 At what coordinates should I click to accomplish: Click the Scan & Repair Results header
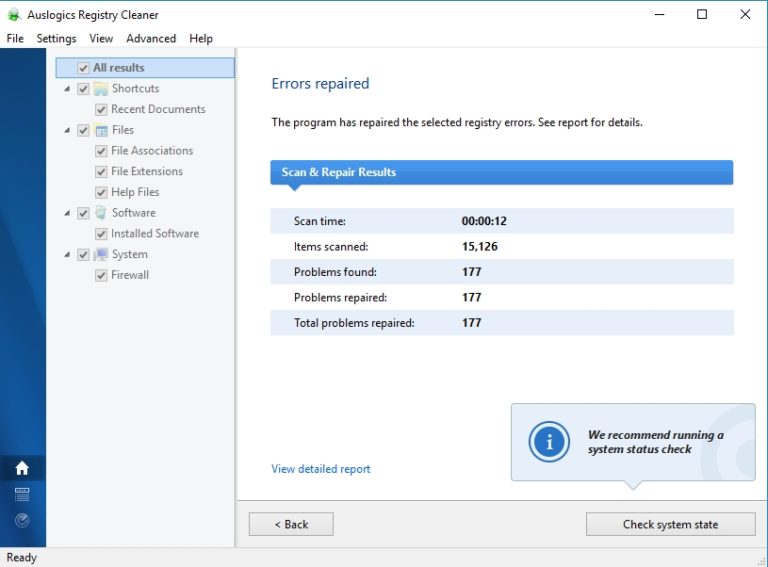pyautogui.click(x=502, y=172)
